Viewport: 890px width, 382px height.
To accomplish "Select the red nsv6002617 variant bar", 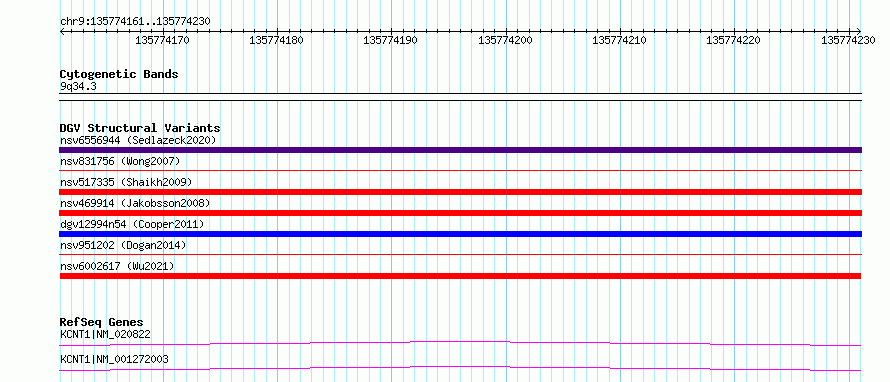I will point(460,276).
